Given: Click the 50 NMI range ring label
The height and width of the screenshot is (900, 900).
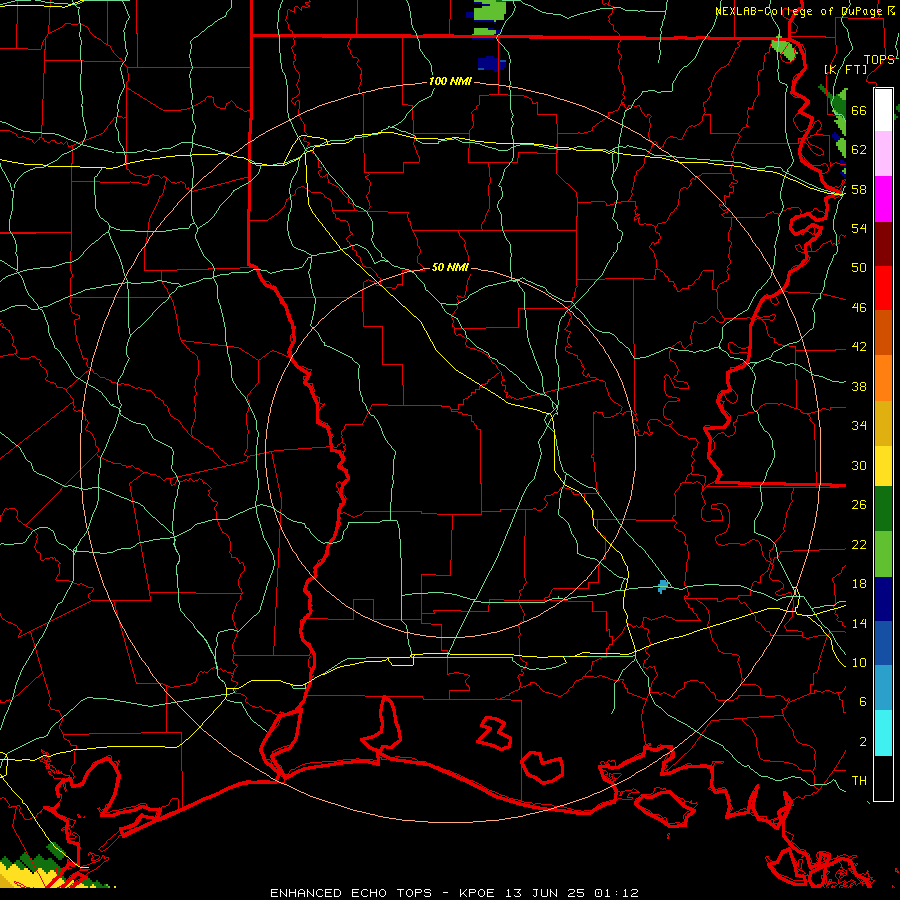Looking at the screenshot, I should coord(450,267).
